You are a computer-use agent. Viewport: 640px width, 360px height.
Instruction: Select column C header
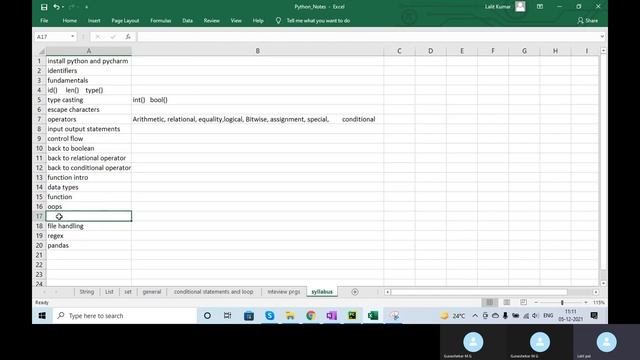(399, 51)
